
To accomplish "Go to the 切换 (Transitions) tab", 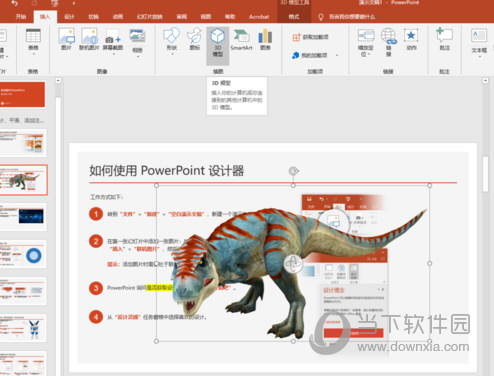I will [x=93, y=16].
